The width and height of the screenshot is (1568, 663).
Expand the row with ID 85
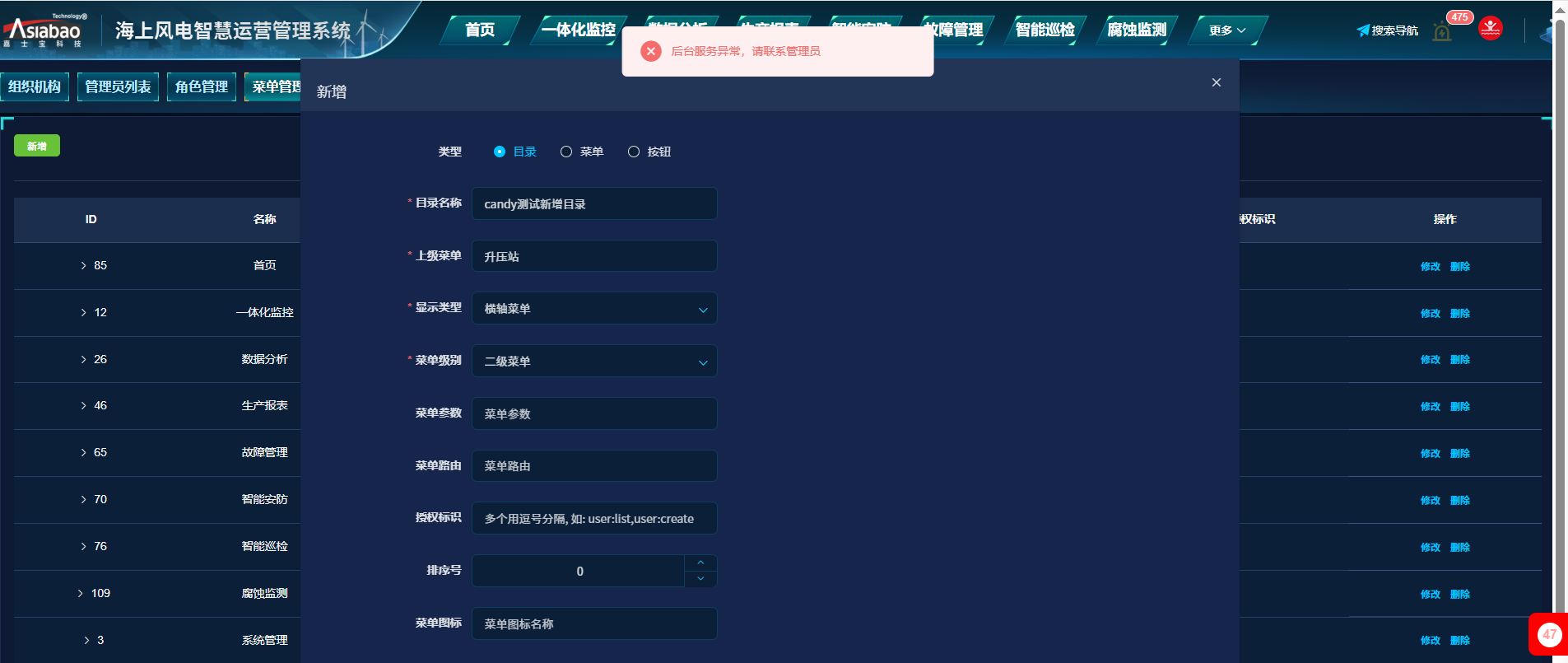pos(83,265)
